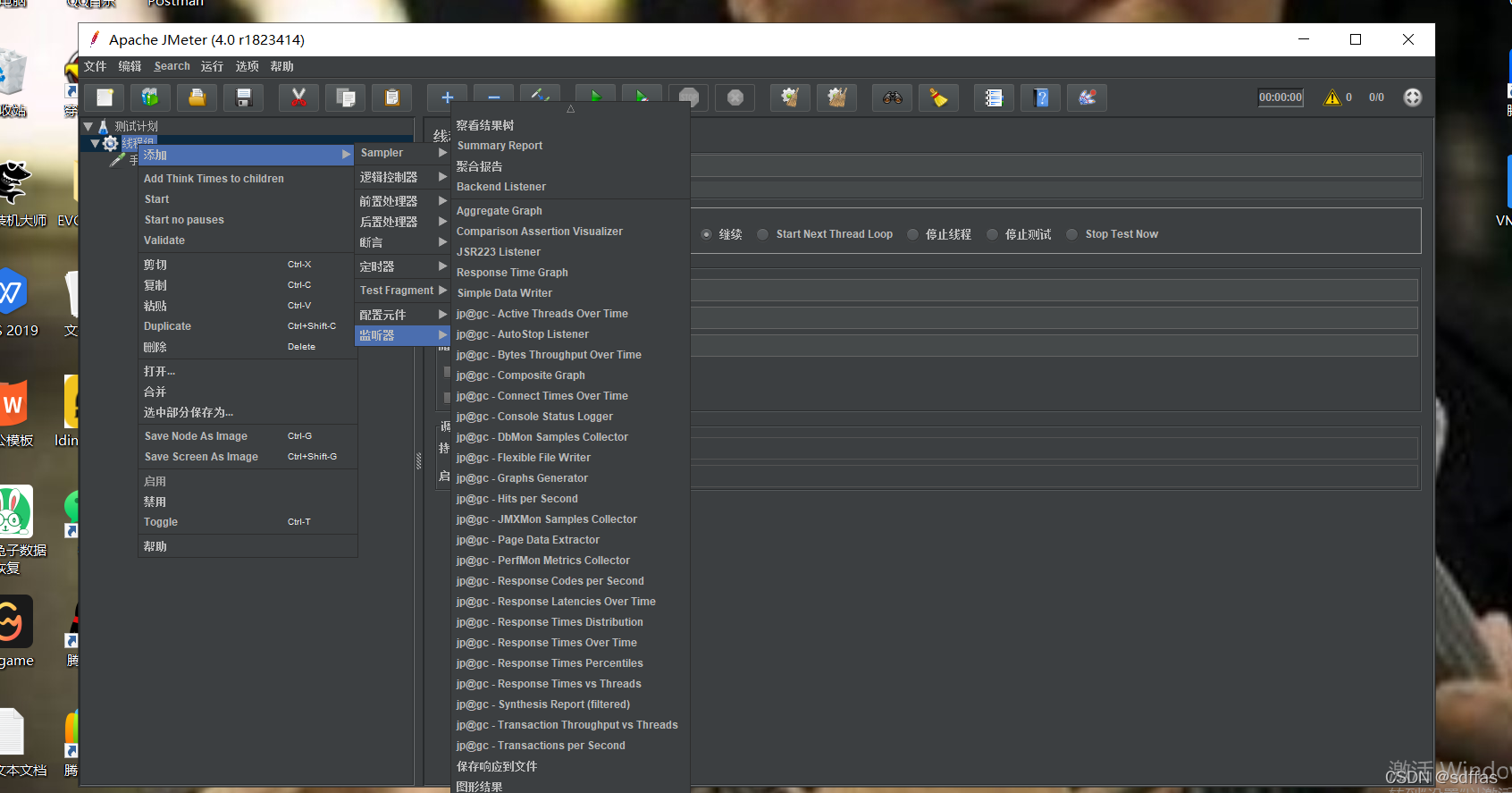Click Add Think Times to children

tap(248, 179)
